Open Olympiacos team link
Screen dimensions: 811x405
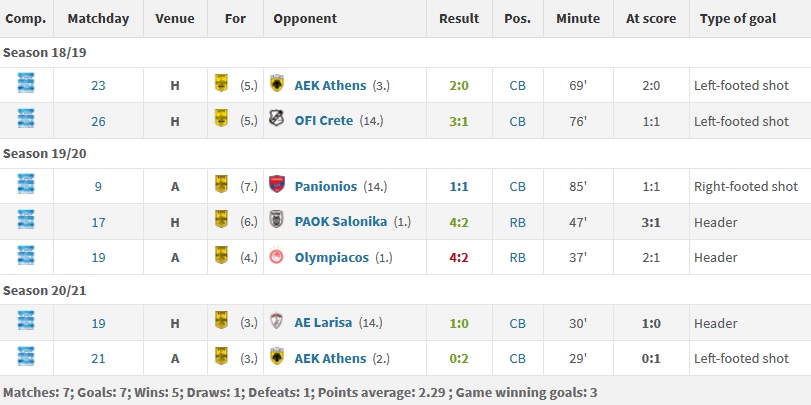point(332,258)
